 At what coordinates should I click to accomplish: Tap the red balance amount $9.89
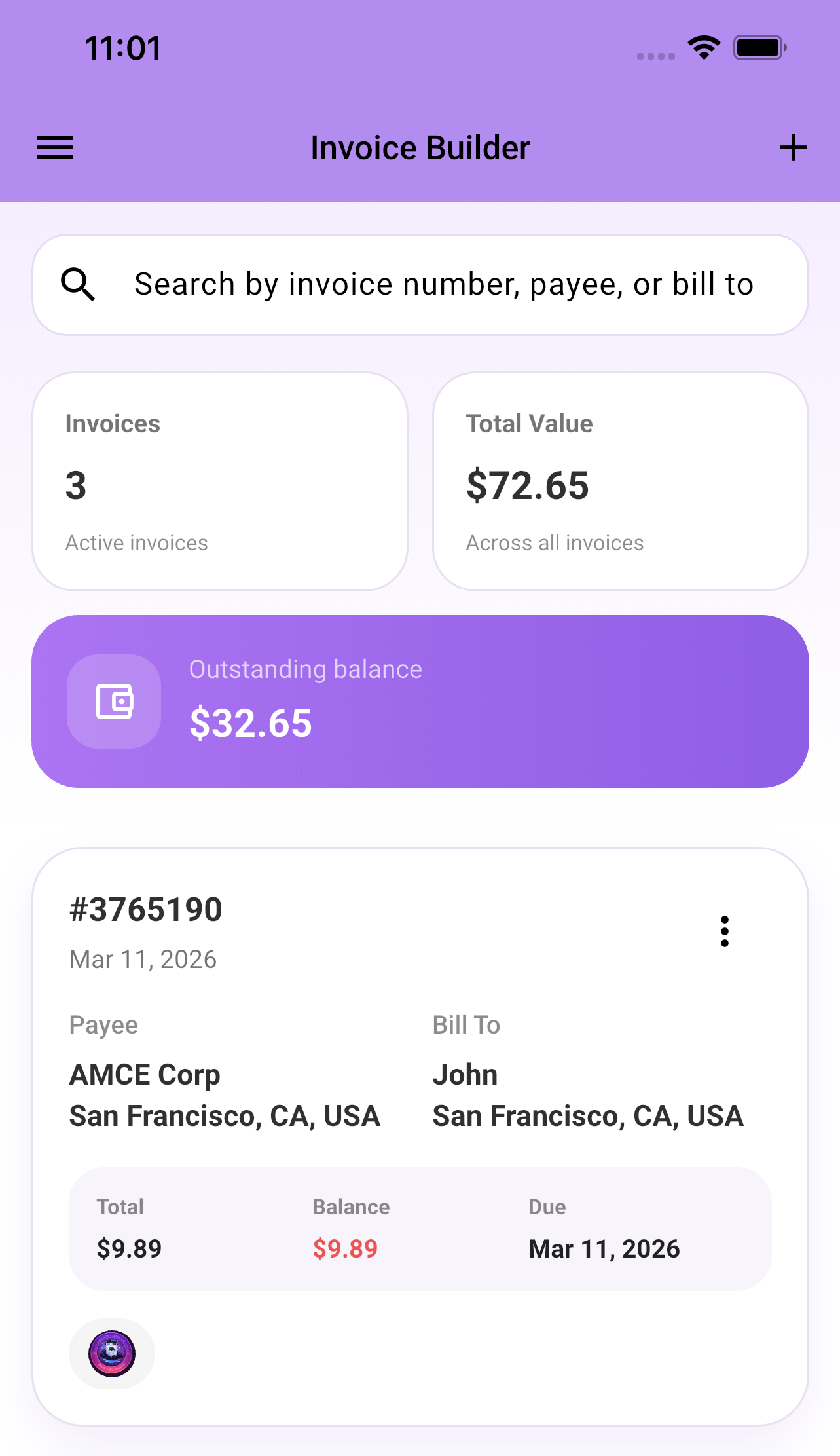345,1249
